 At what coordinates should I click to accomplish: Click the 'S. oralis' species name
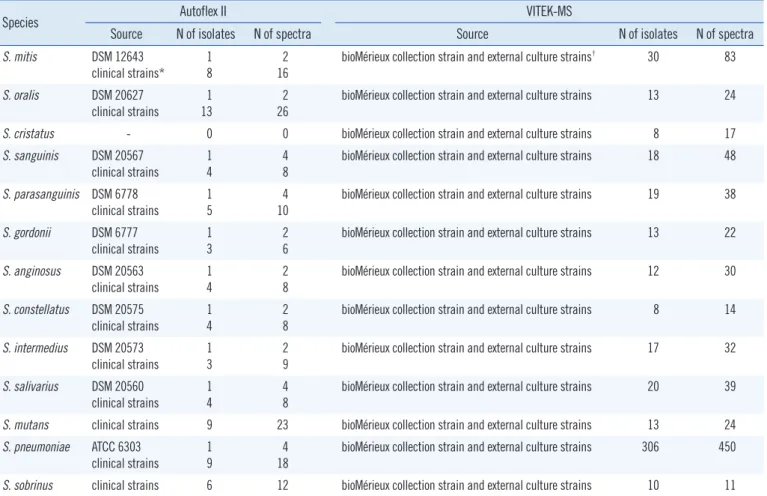(x=21, y=95)
